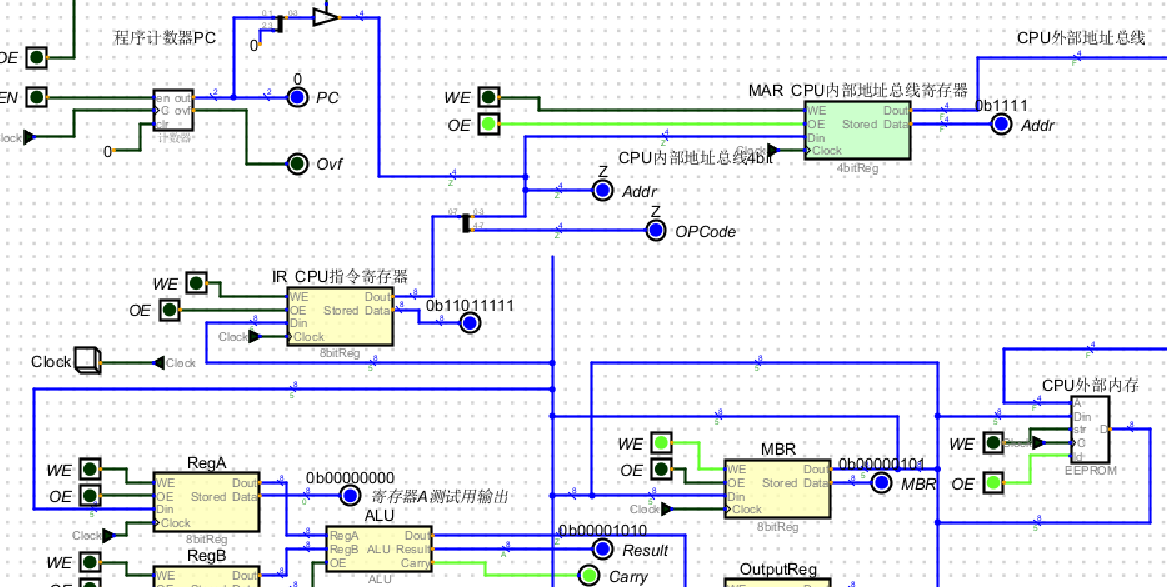Select the Clock tunnel next to the Clock input

click(x=175, y=362)
